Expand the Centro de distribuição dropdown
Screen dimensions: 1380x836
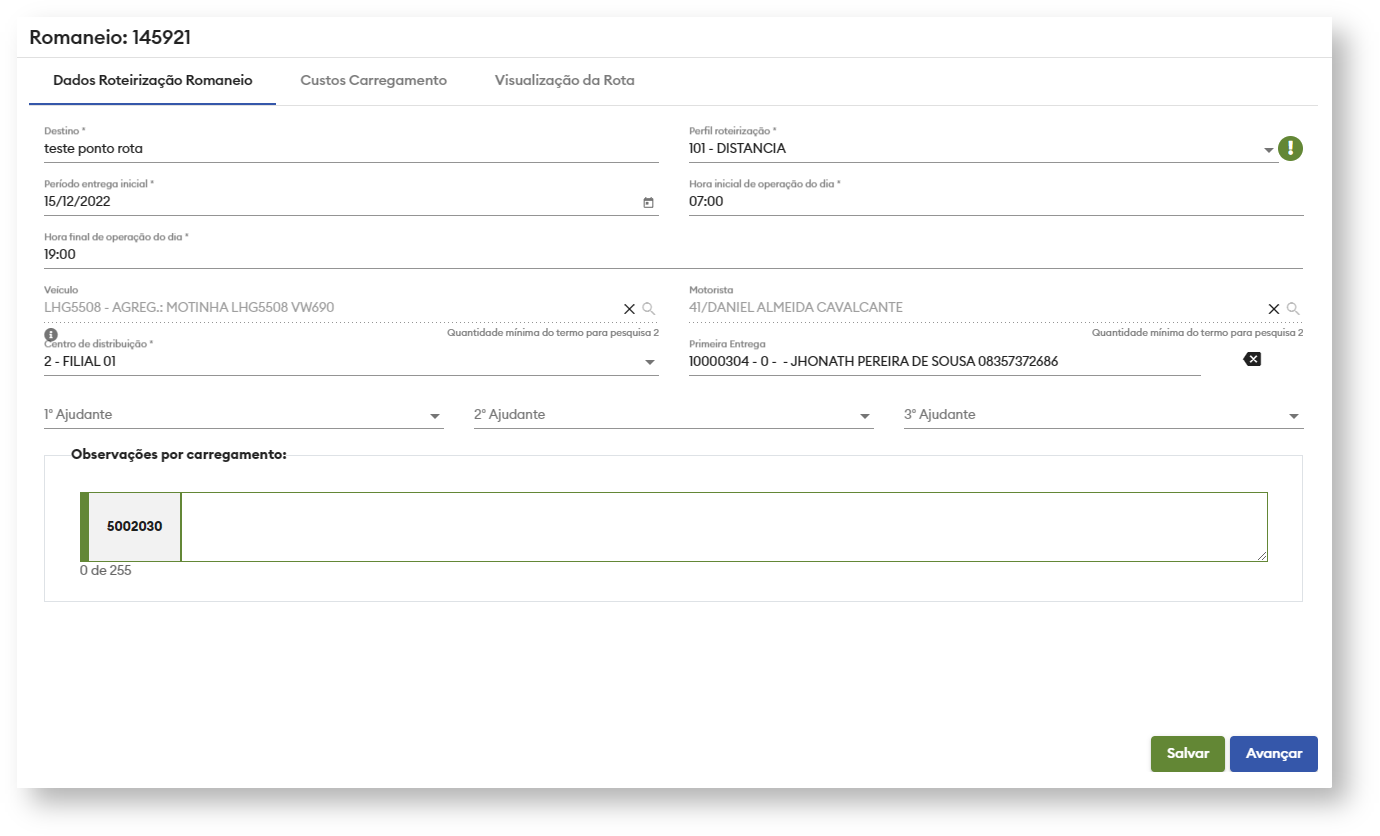pyautogui.click(x=649, y=362)
